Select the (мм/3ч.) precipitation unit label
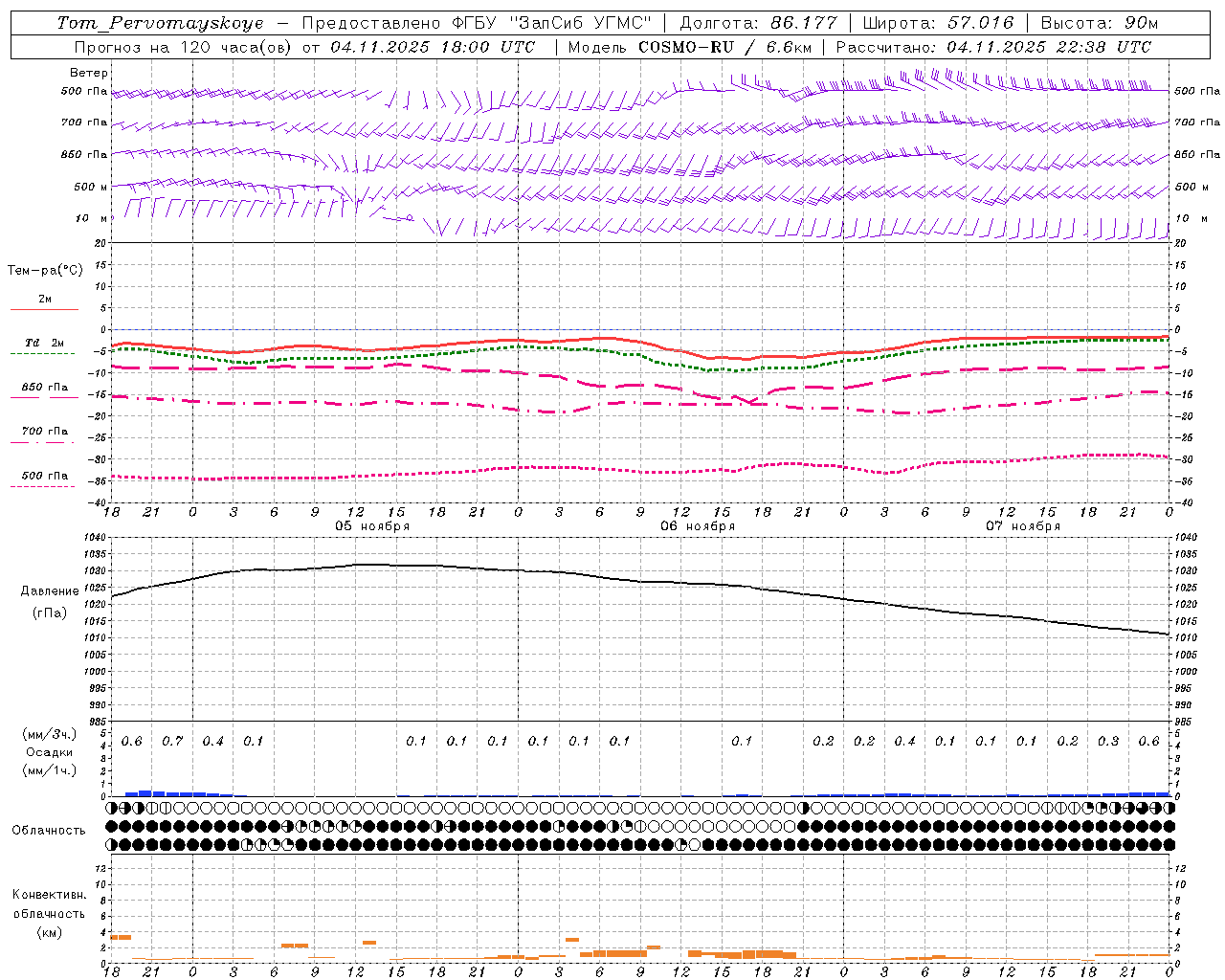This screenshot has width=1225, height=980. pos(50,734)
